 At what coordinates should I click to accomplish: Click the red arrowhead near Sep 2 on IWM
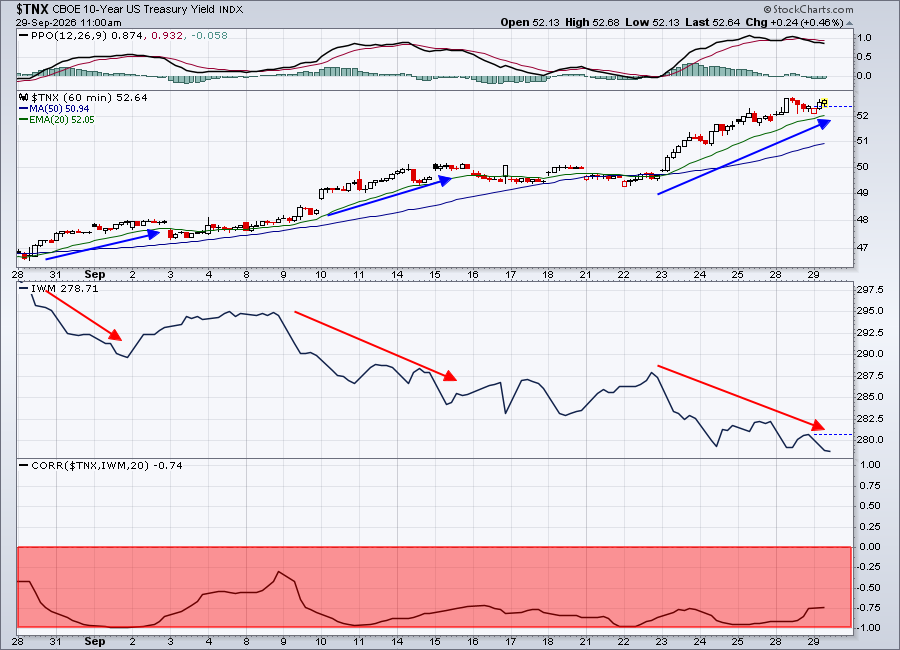[x=115, y=335]
